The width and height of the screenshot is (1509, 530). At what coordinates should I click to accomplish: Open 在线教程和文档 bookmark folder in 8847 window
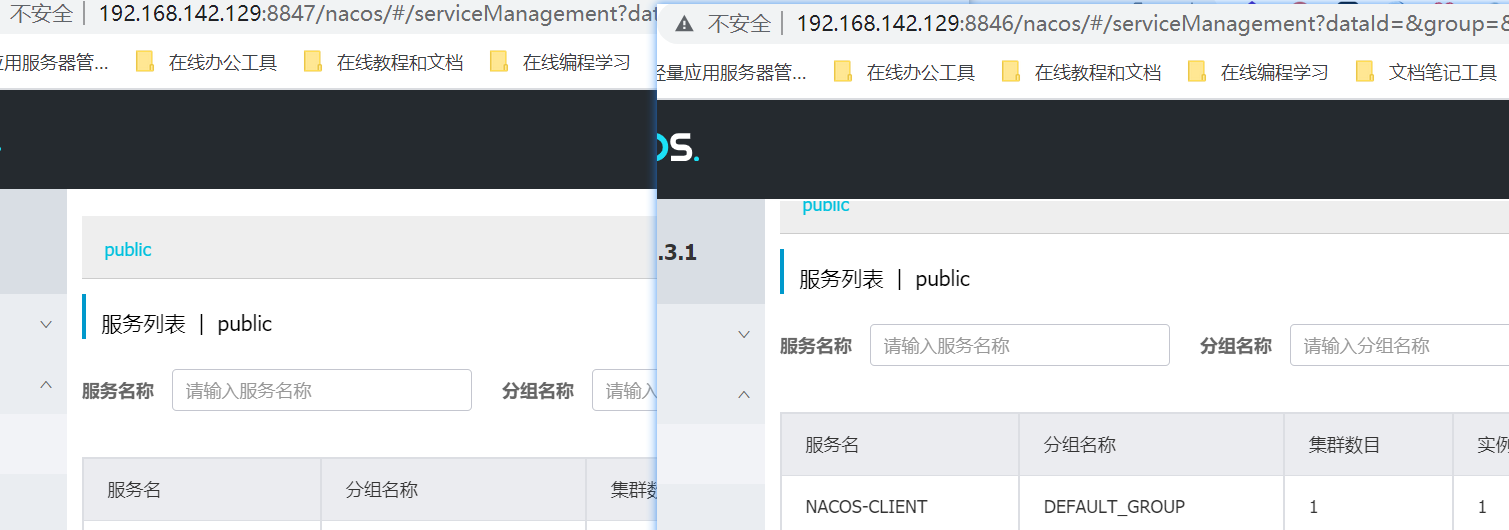click(382, 63)
